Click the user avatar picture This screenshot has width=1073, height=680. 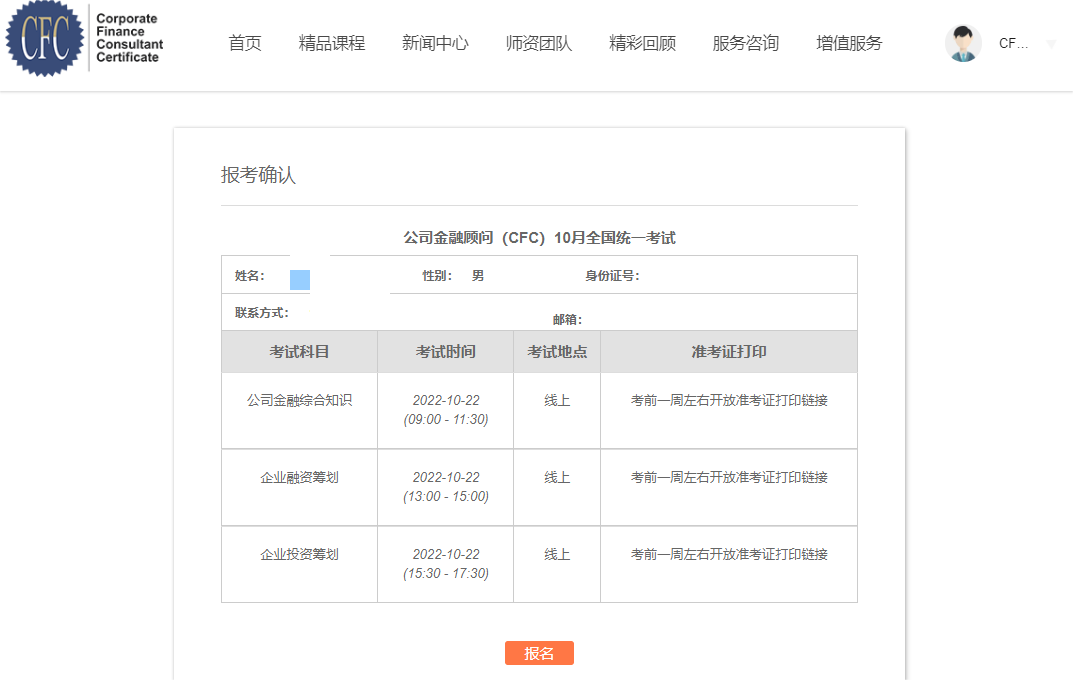point(963,43)
